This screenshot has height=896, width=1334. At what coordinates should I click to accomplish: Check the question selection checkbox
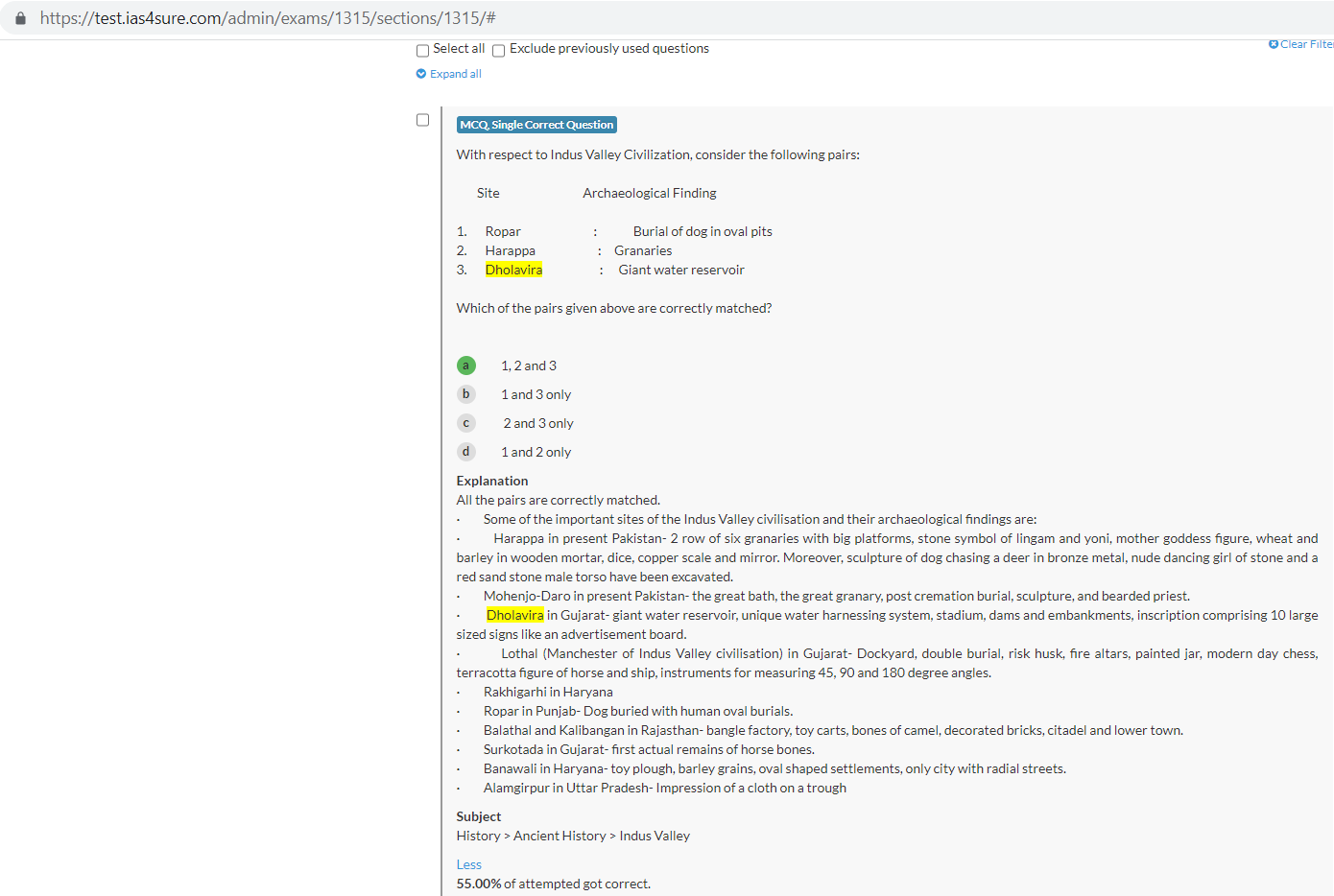[423, 120]
